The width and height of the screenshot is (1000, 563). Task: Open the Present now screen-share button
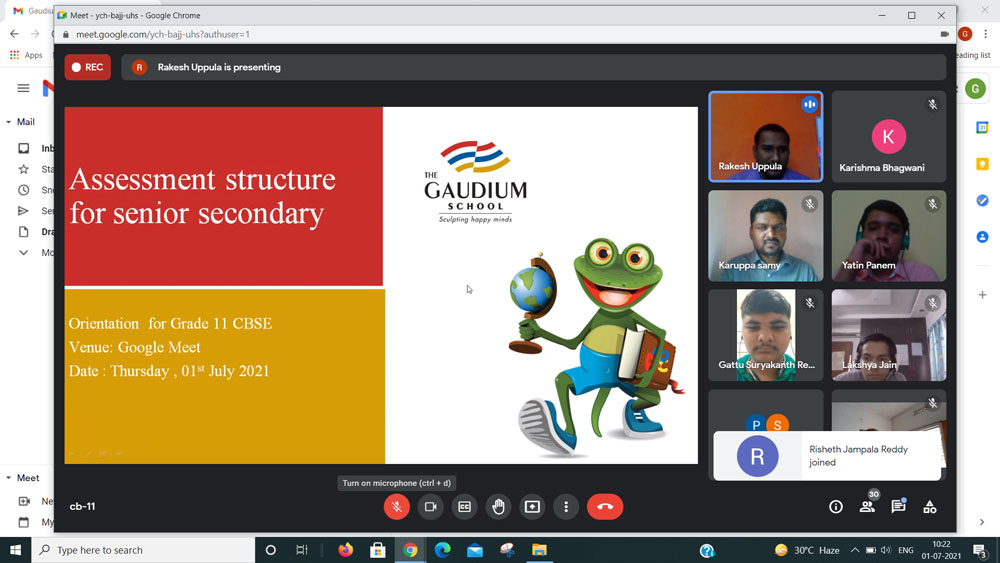pos(532,507)
